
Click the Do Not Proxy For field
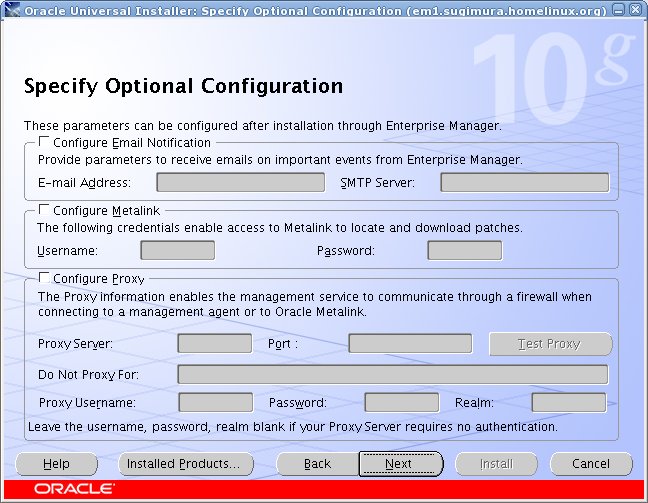point(393,374)
